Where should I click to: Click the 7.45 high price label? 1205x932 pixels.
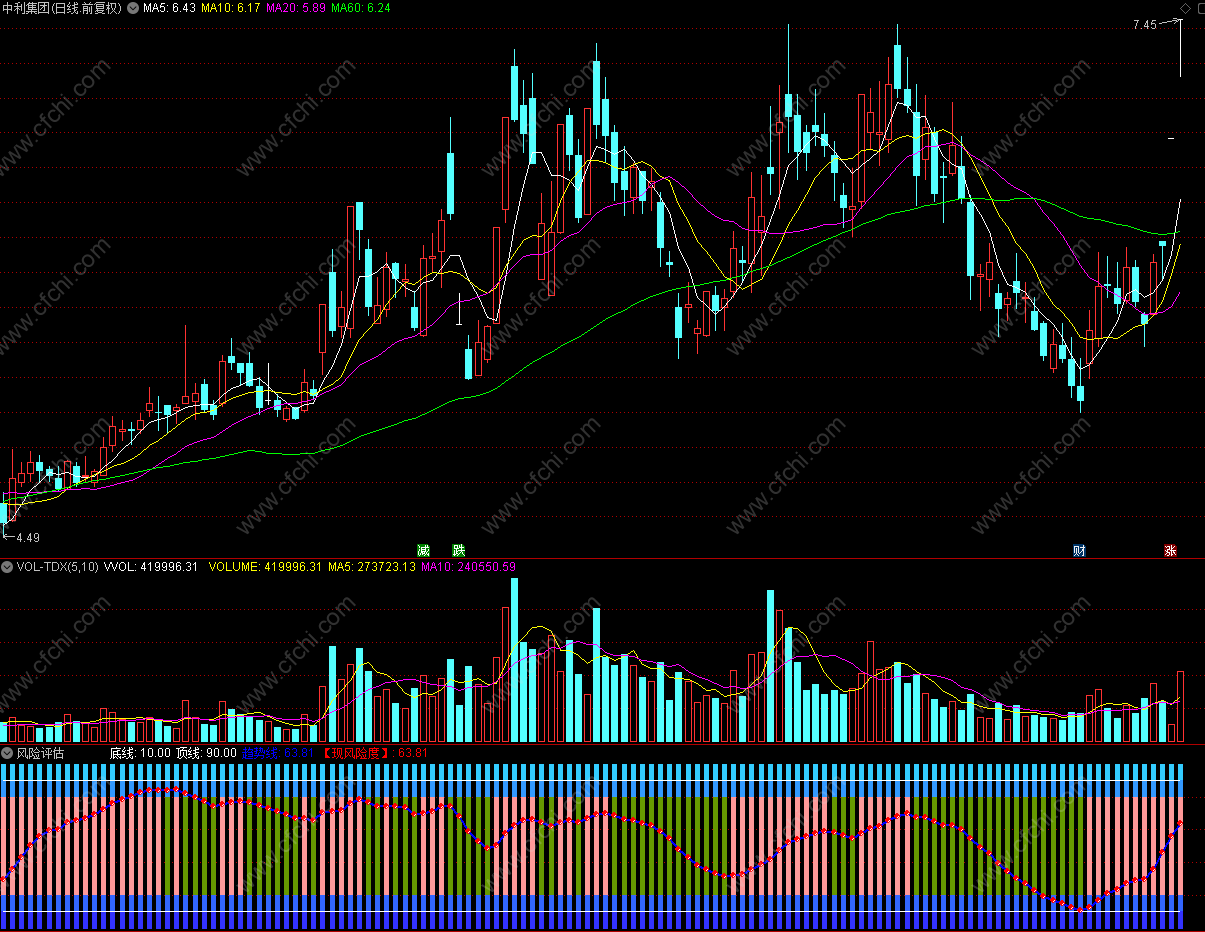click(x=1144, y=24)
